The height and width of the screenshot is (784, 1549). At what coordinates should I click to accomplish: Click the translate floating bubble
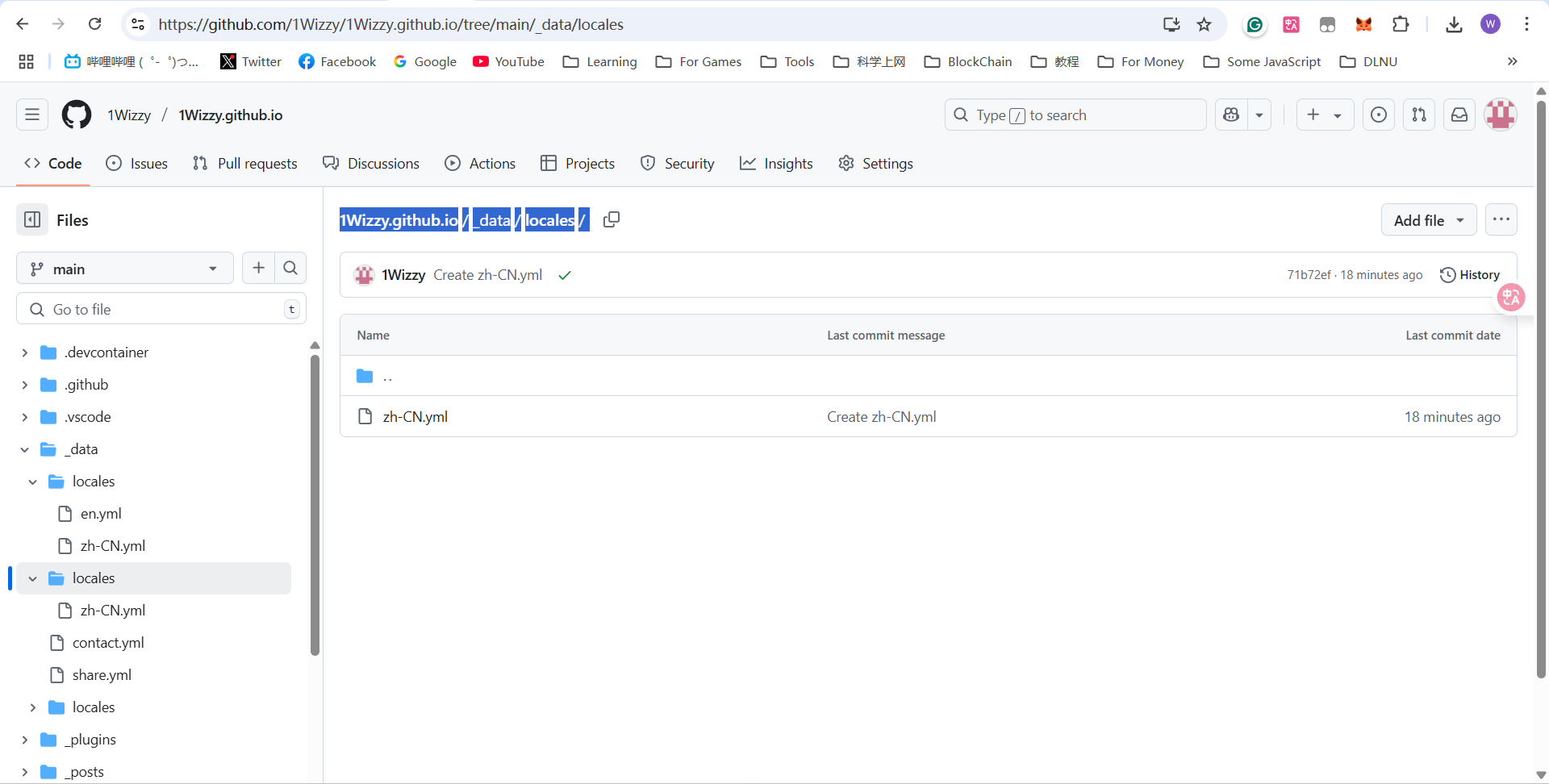click(x=1511, y=297)
